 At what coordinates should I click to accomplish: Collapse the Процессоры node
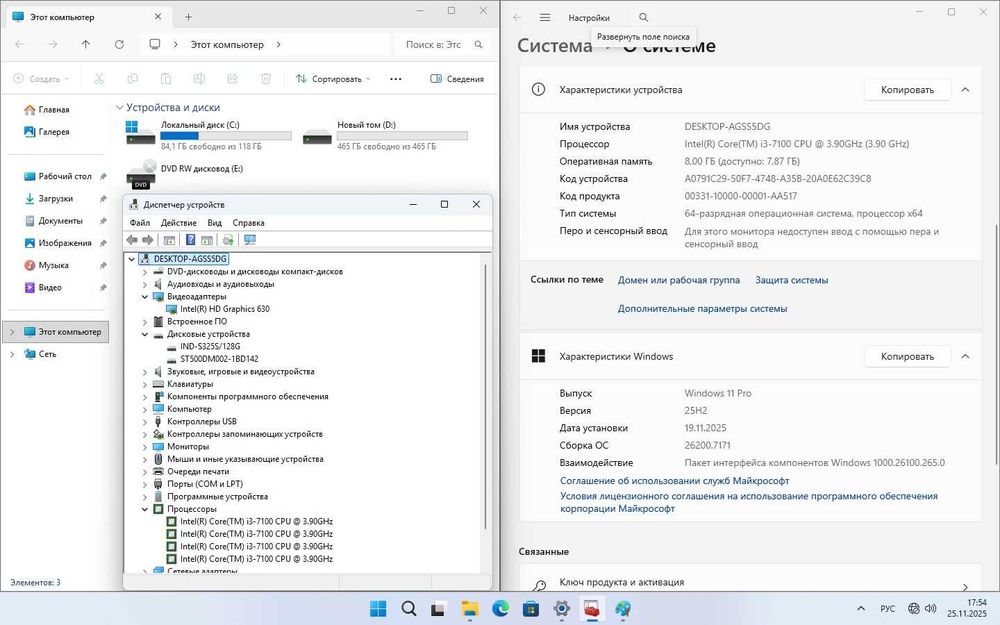tap(144, 509)
